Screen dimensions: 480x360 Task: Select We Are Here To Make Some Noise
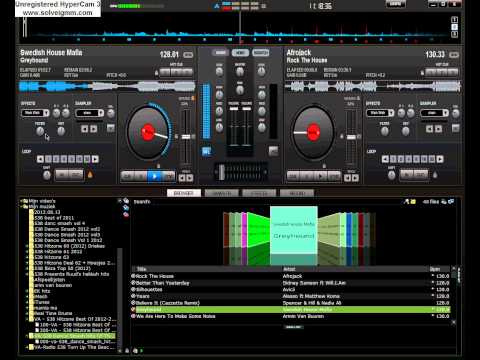(291, 316)
